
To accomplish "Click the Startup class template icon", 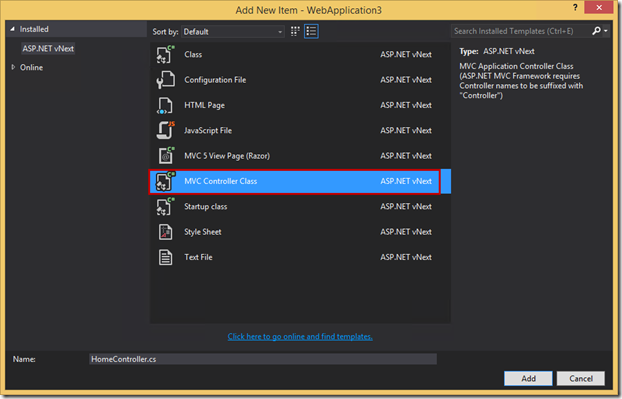I will (165, 207).
